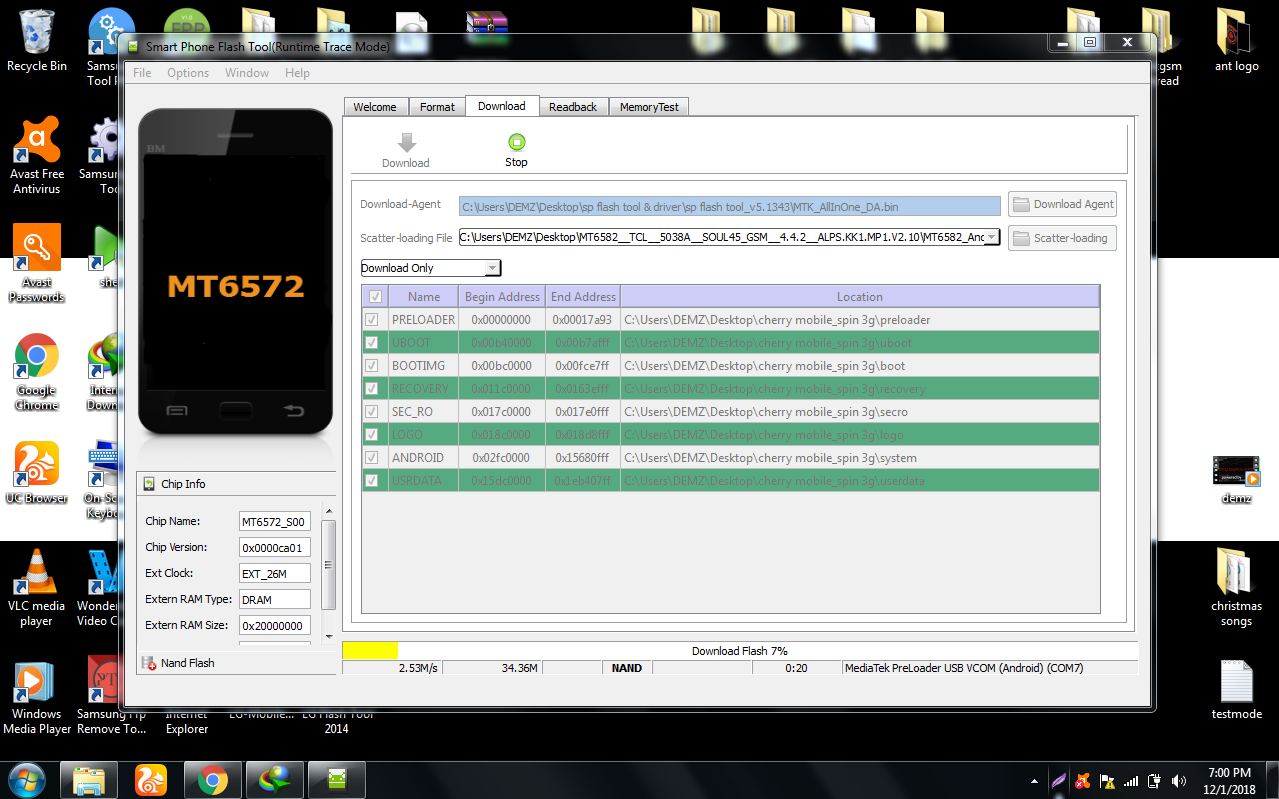Click the Scatter-loading folder button

coord(1062,238)
